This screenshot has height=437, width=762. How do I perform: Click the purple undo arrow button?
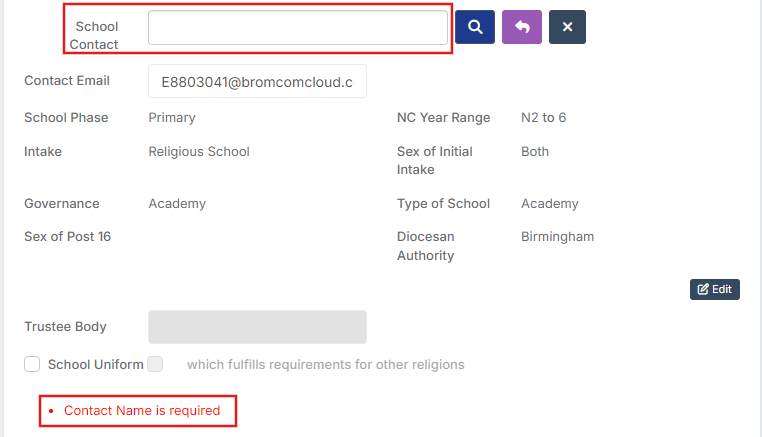(521, 27)
